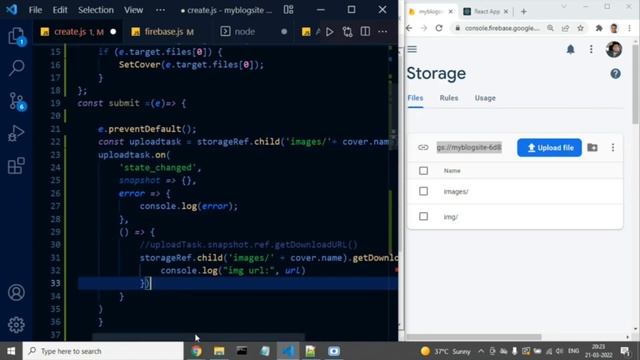Switch to the React App browser tab
The height and width of the screenshot is (360, 640).
(485, 11)
